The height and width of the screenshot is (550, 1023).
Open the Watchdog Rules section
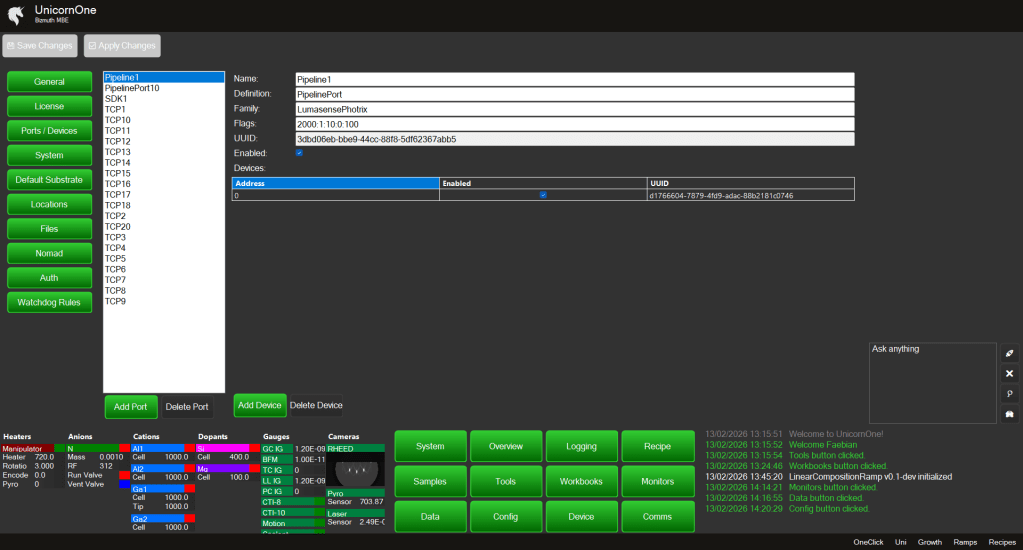click(49, 302)
